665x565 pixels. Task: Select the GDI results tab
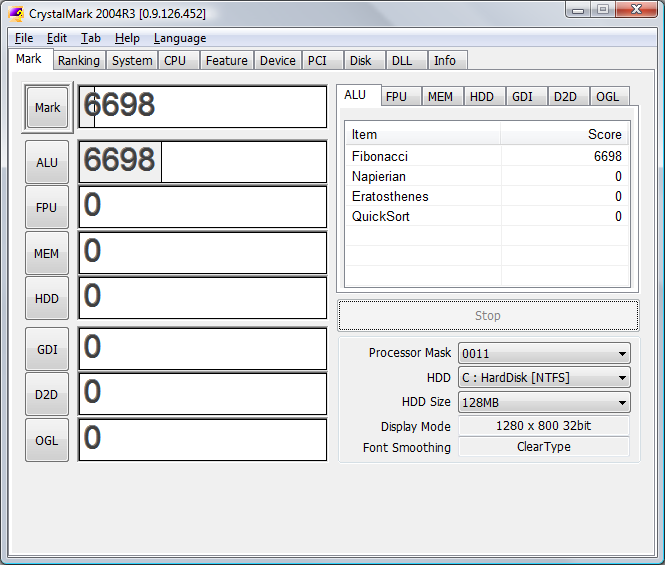[x=526, y=97]
